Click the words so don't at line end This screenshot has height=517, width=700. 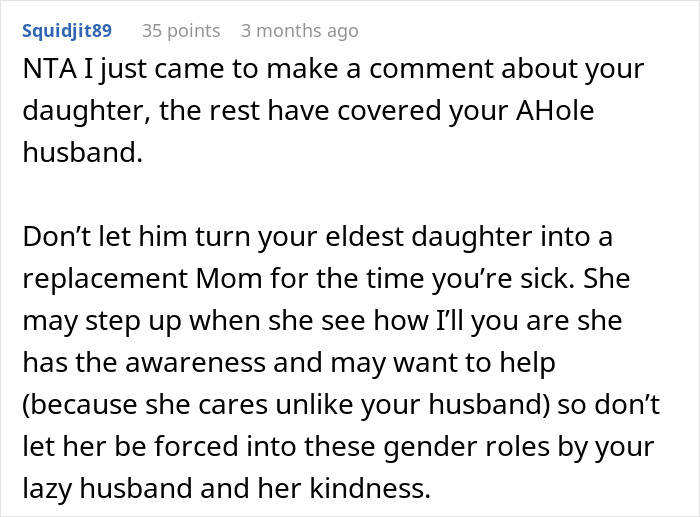pos(608,405)
